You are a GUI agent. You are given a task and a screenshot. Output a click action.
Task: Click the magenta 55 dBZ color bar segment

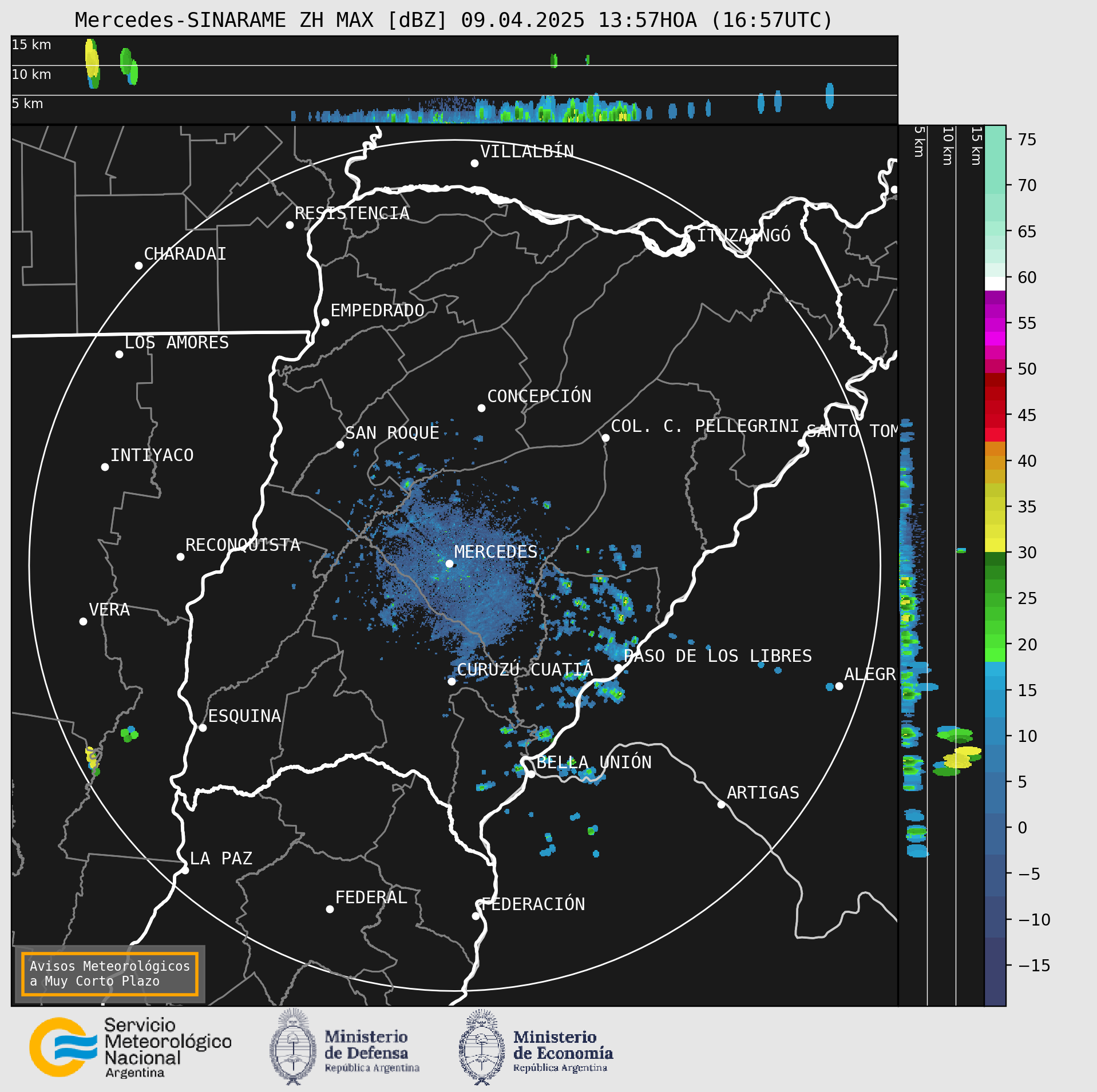tap(995, 325)
